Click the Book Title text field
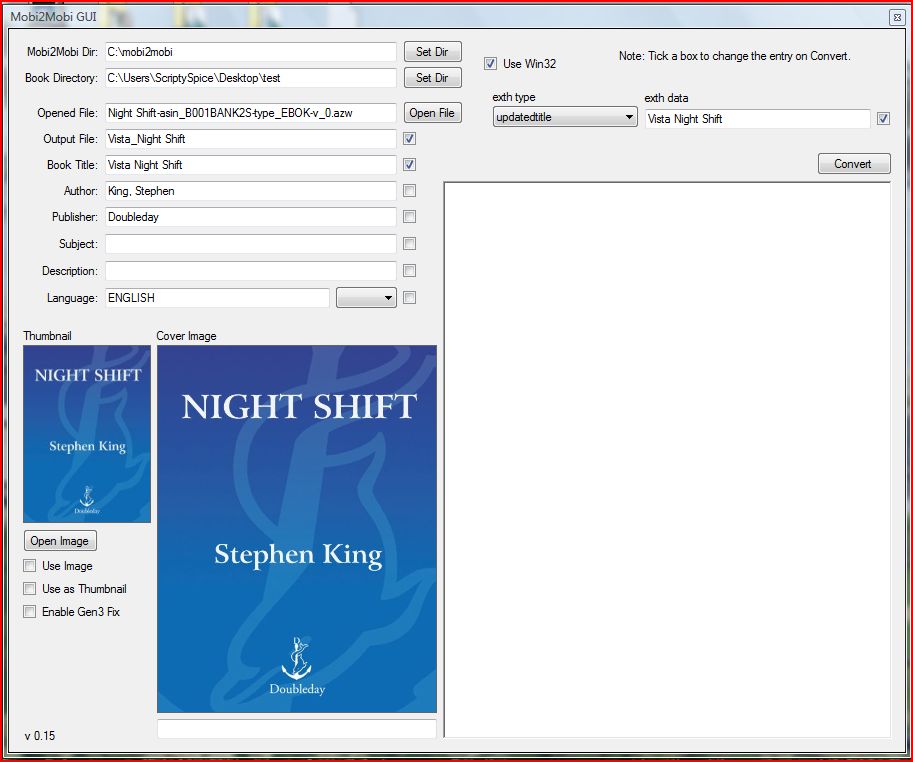This screenshot has width=913, height=762. (250, 165)
